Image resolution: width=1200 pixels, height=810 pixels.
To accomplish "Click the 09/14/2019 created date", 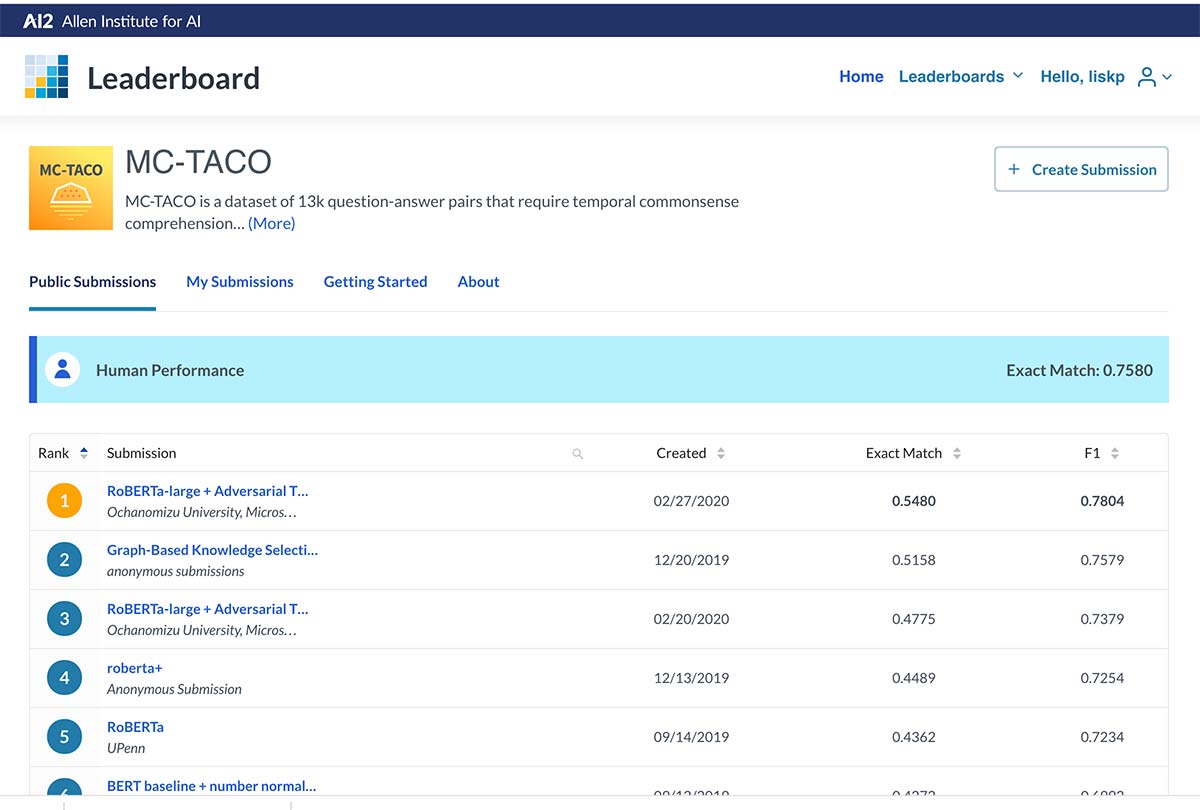I will 691,737.
